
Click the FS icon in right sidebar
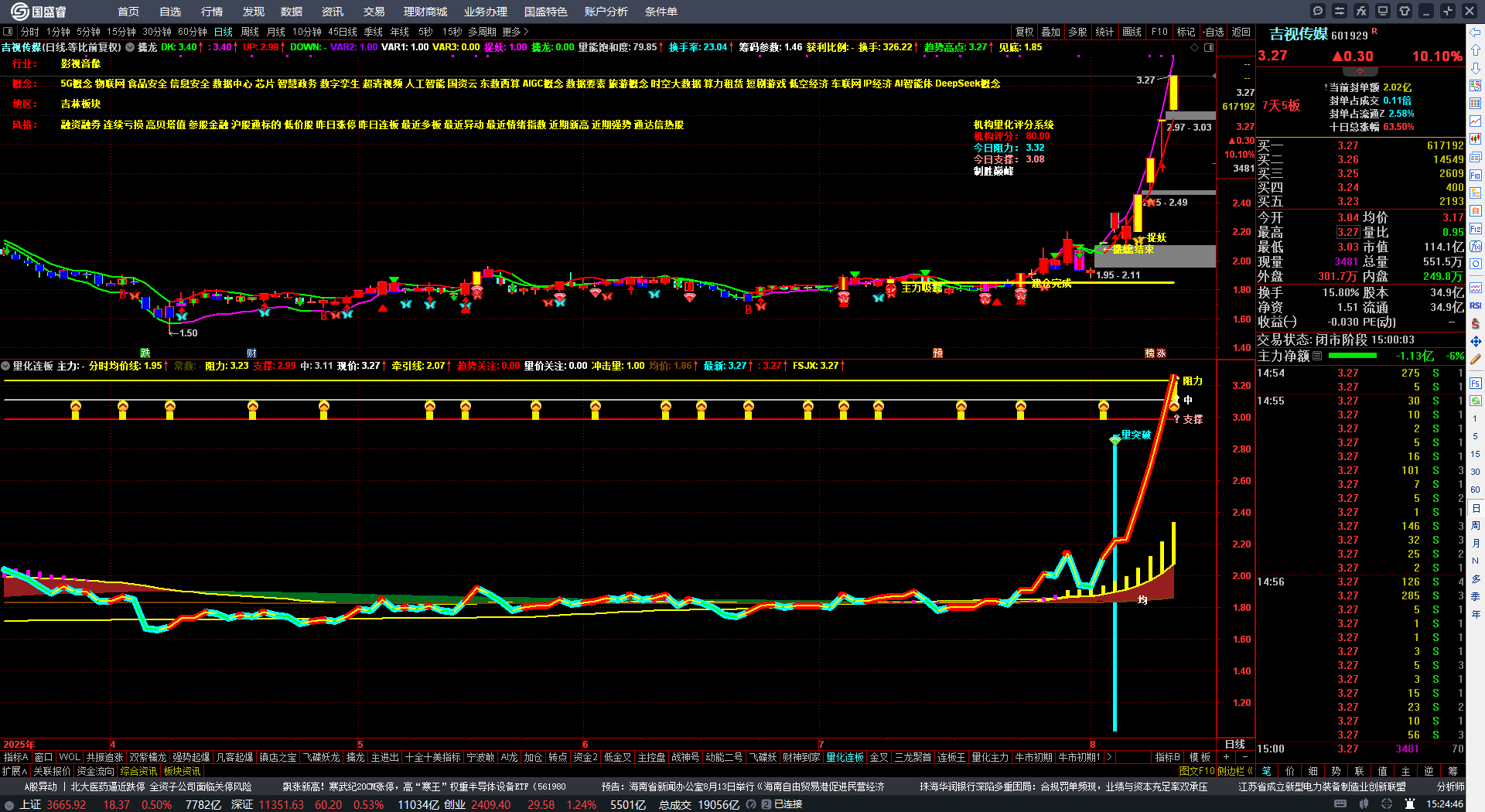1476,384
